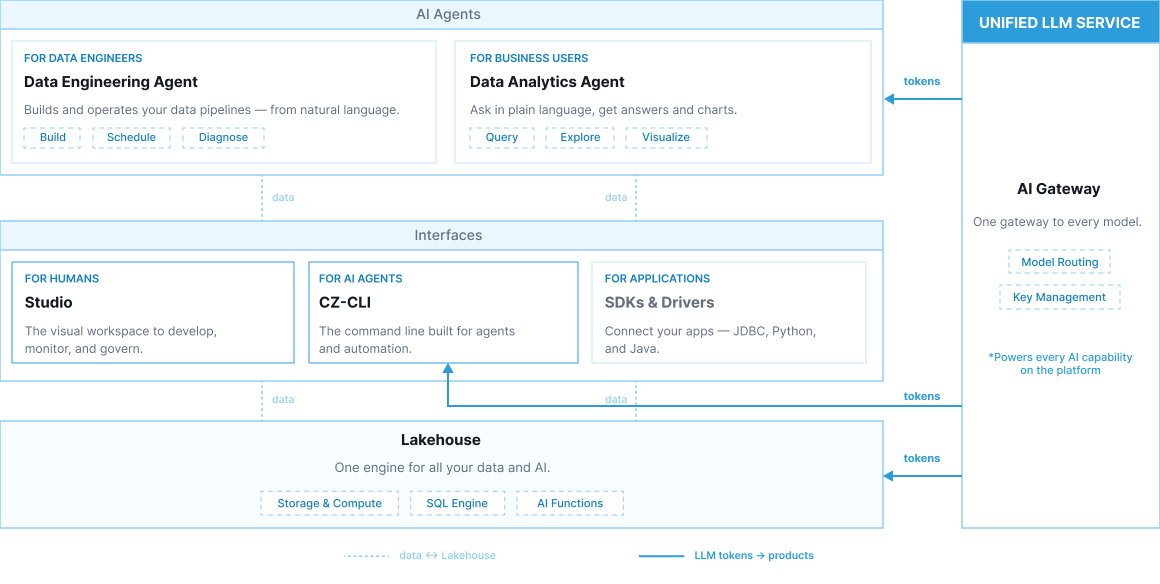Select the SQL Engine tag
1160x584 pixels.
tap(457, 503)
